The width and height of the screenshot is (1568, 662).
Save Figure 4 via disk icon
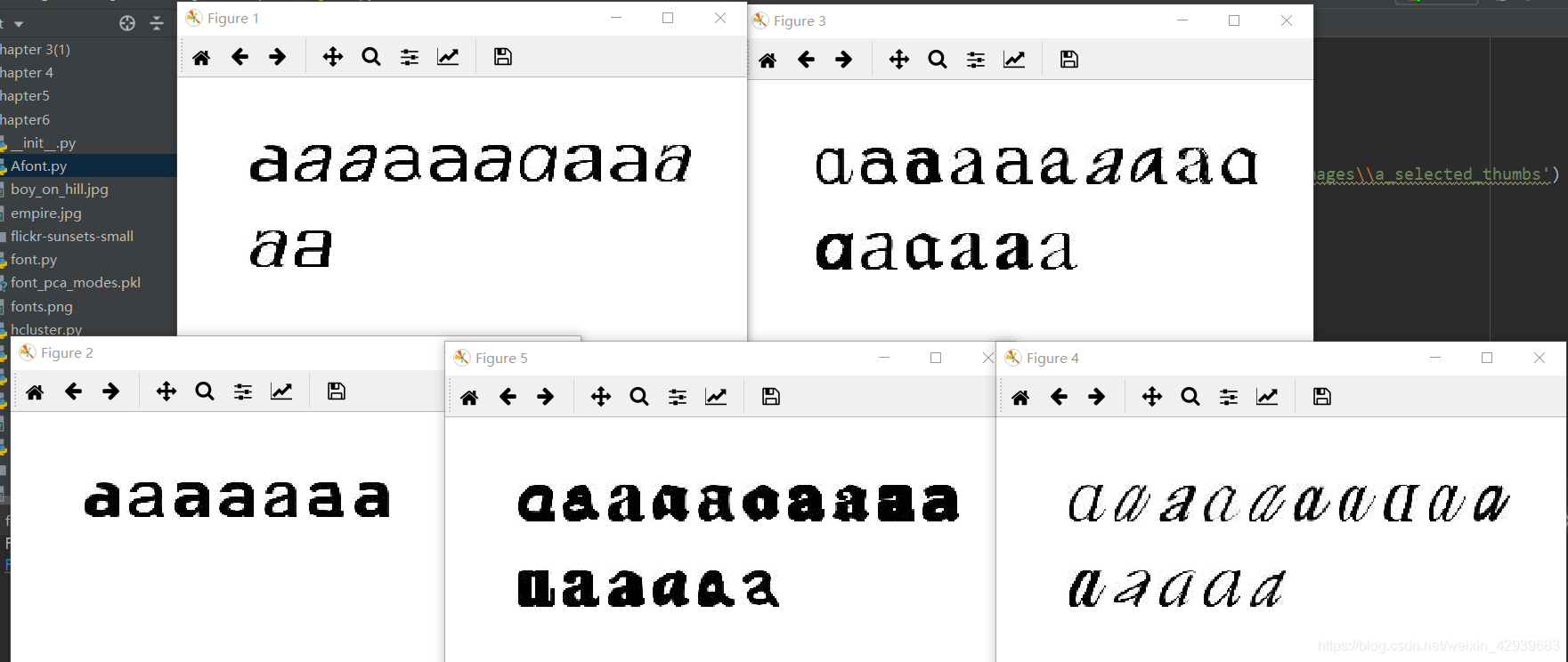(x=1322, y=397)
